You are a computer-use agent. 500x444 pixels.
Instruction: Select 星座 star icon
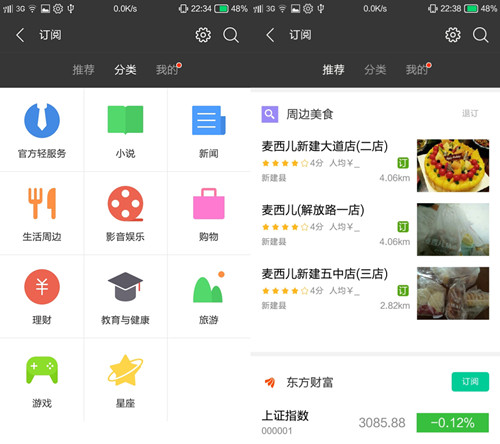[125, 370]
